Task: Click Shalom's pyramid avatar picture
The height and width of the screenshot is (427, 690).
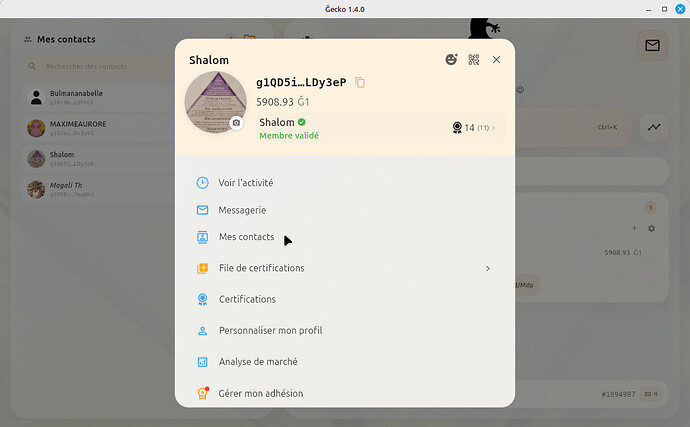Action: [216, 102]
